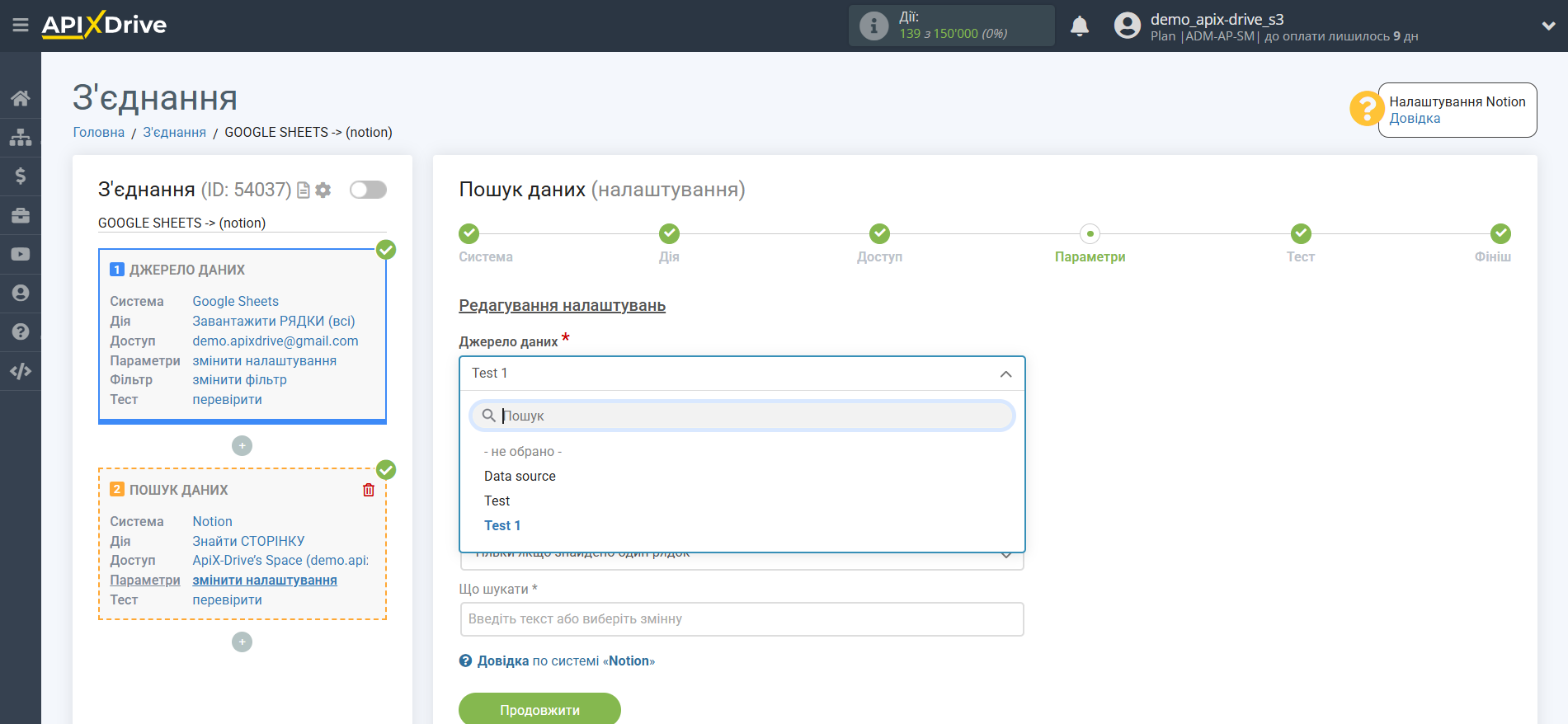Open the hamburger menu icon
Image resolution: width=1568 pixels, height=724 pixels.
click(21, 26)
